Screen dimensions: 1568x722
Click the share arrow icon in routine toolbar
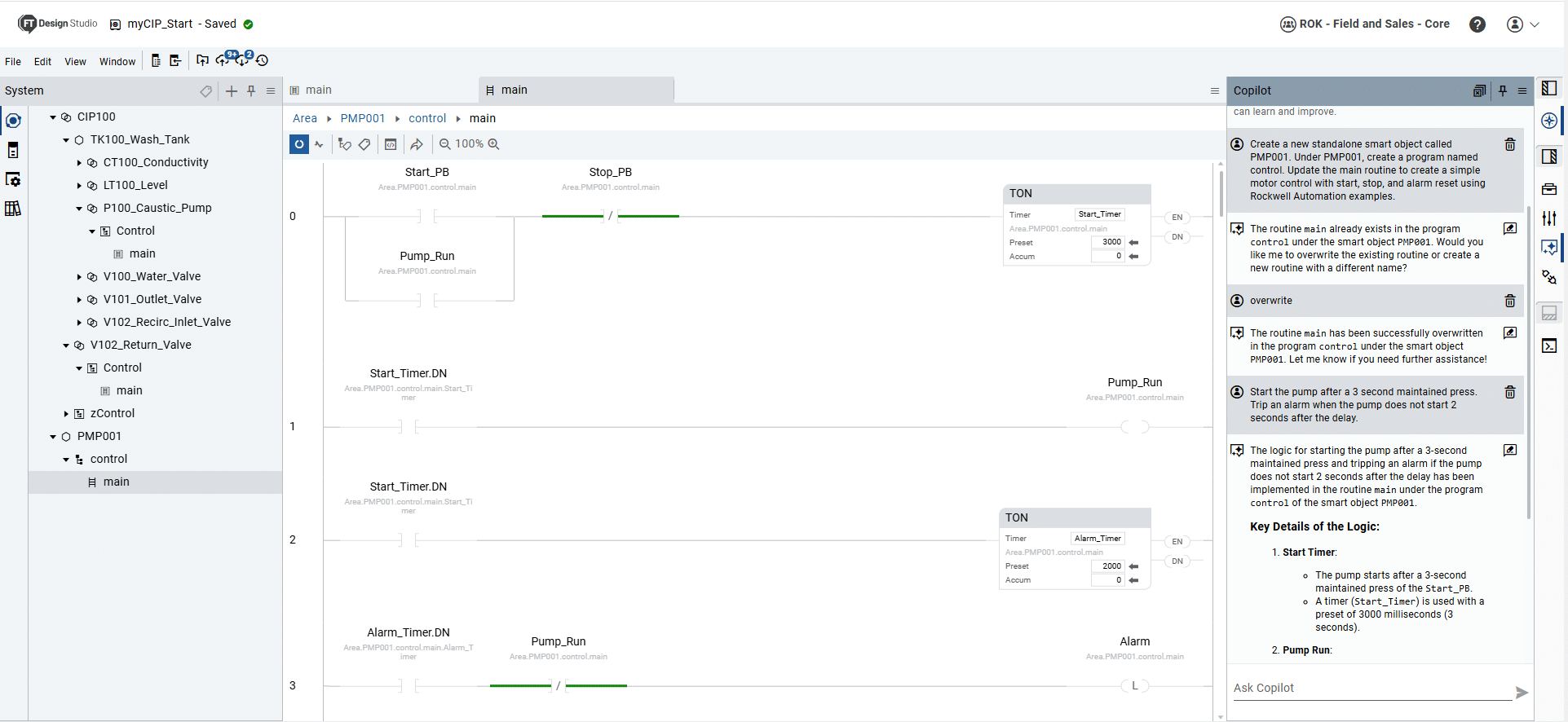pos(417,144)
